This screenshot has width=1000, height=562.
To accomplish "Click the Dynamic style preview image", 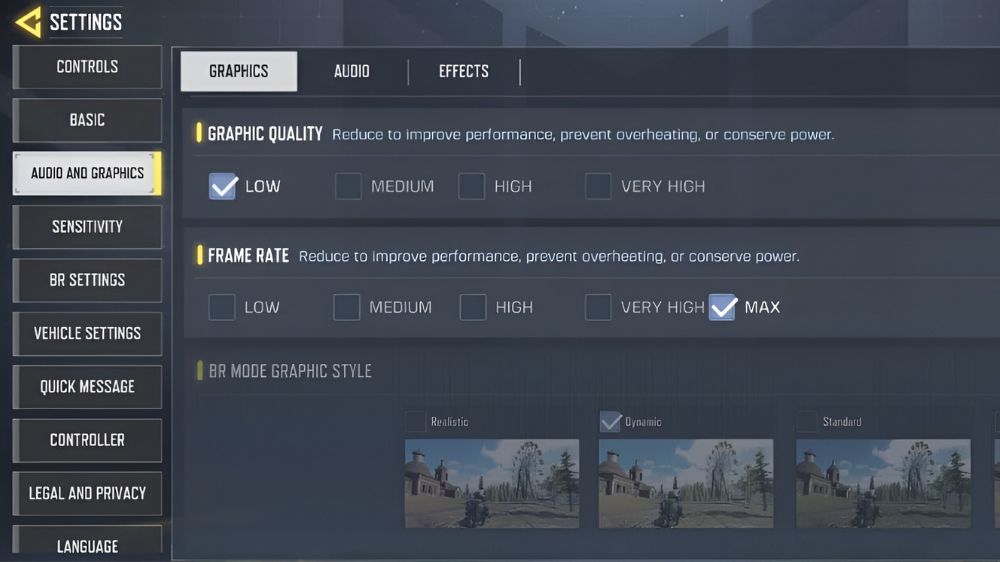I will 685,483.
